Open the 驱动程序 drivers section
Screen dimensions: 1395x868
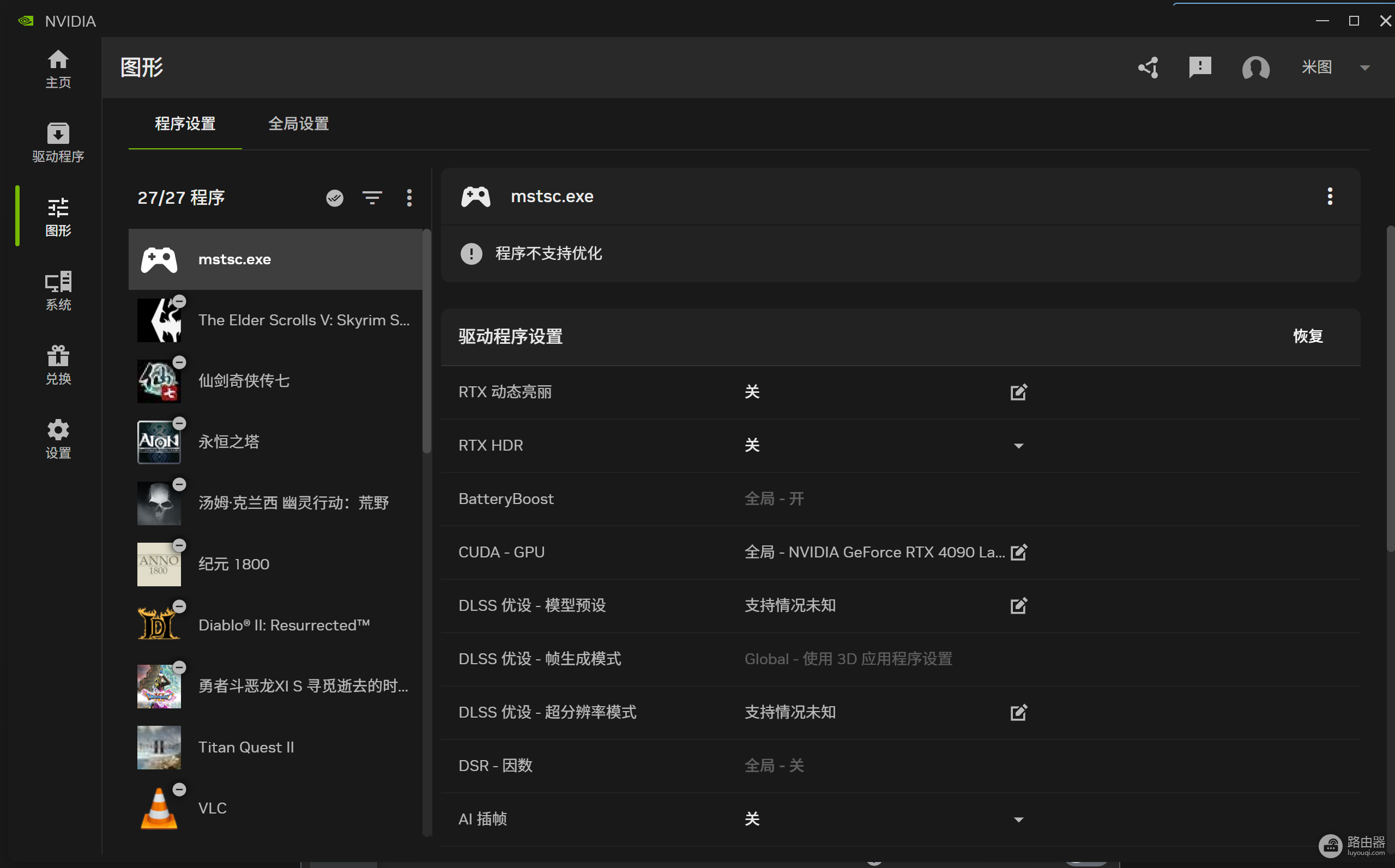click(58, 143)
